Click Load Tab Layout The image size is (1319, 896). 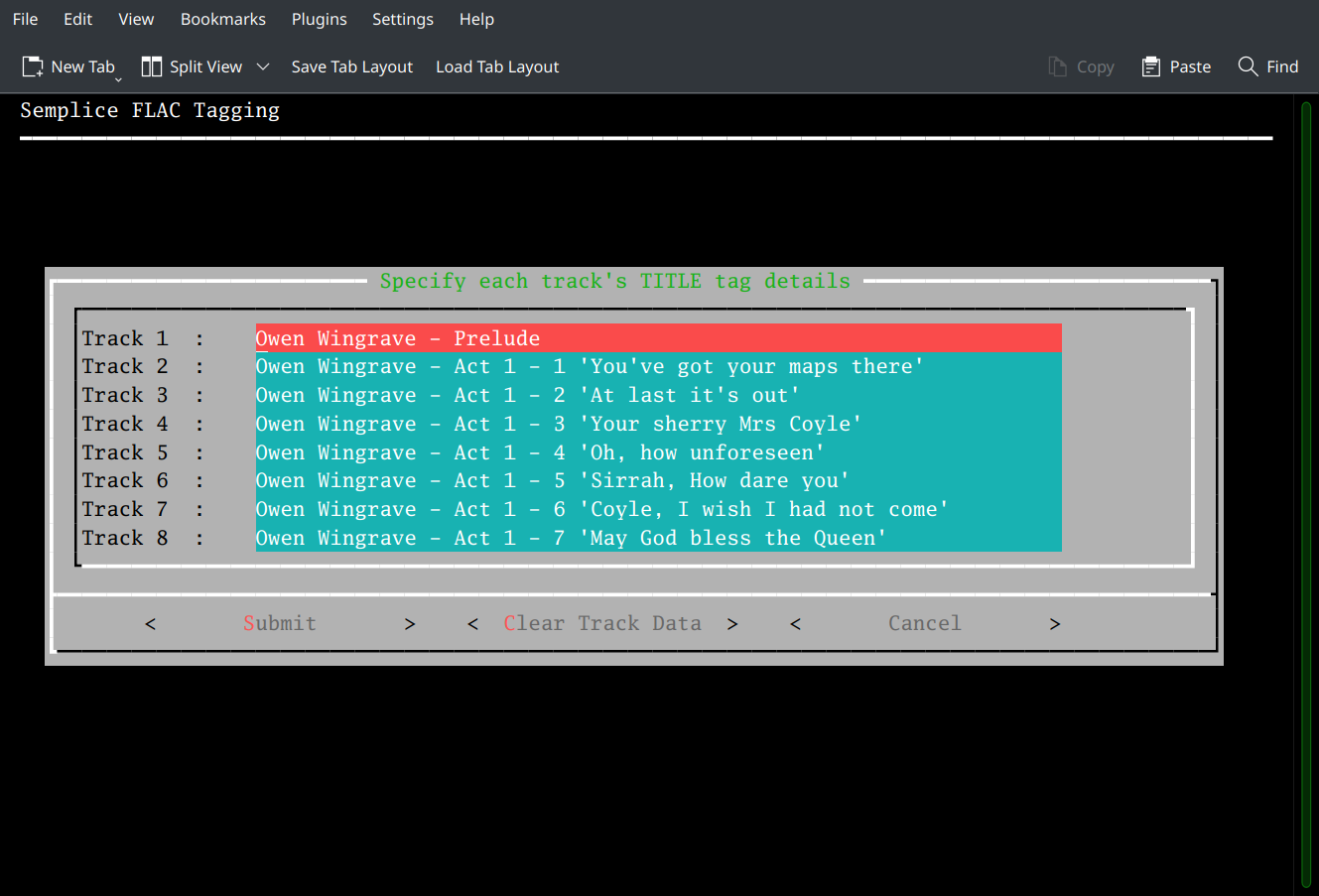[x=496, y=66]
